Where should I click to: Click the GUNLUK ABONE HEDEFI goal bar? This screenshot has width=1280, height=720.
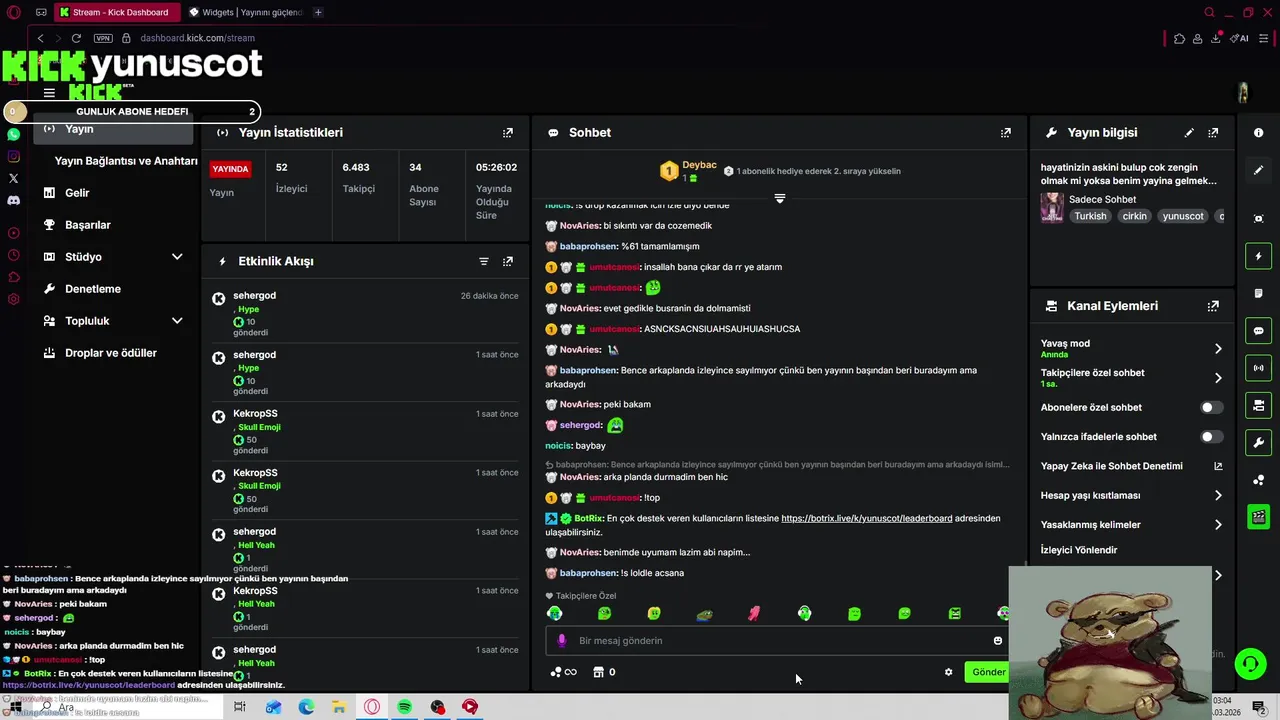click(x=132, y=112)
